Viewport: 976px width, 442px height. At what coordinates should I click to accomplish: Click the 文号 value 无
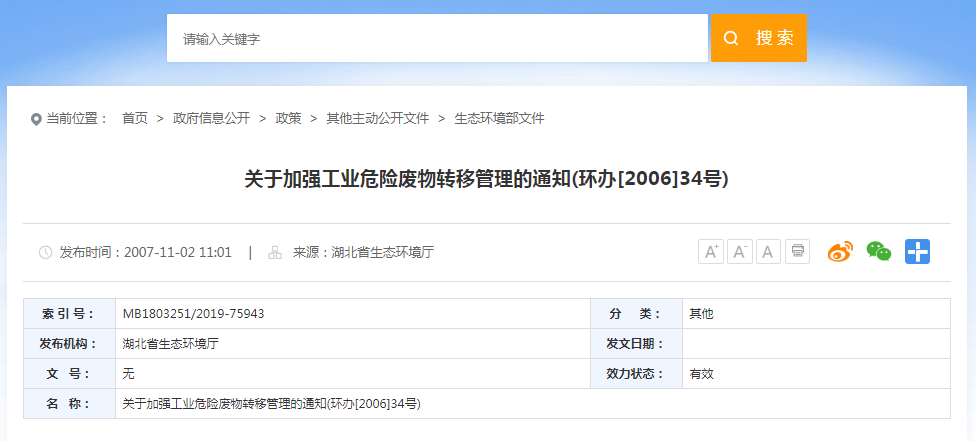pyautogui.click(x=129, y=374)
